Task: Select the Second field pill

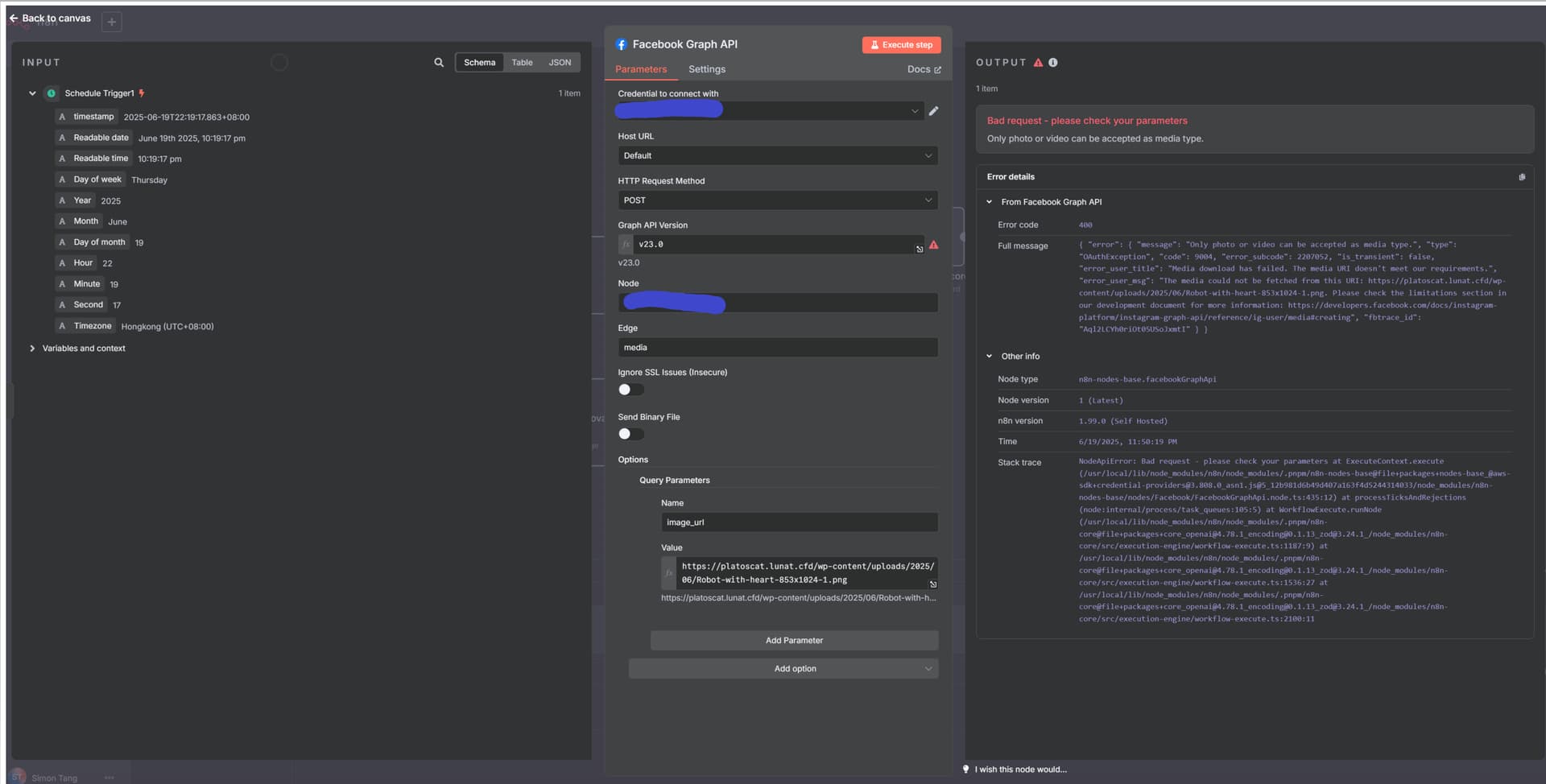Action: pyautogui.click(x=81, y=305)
